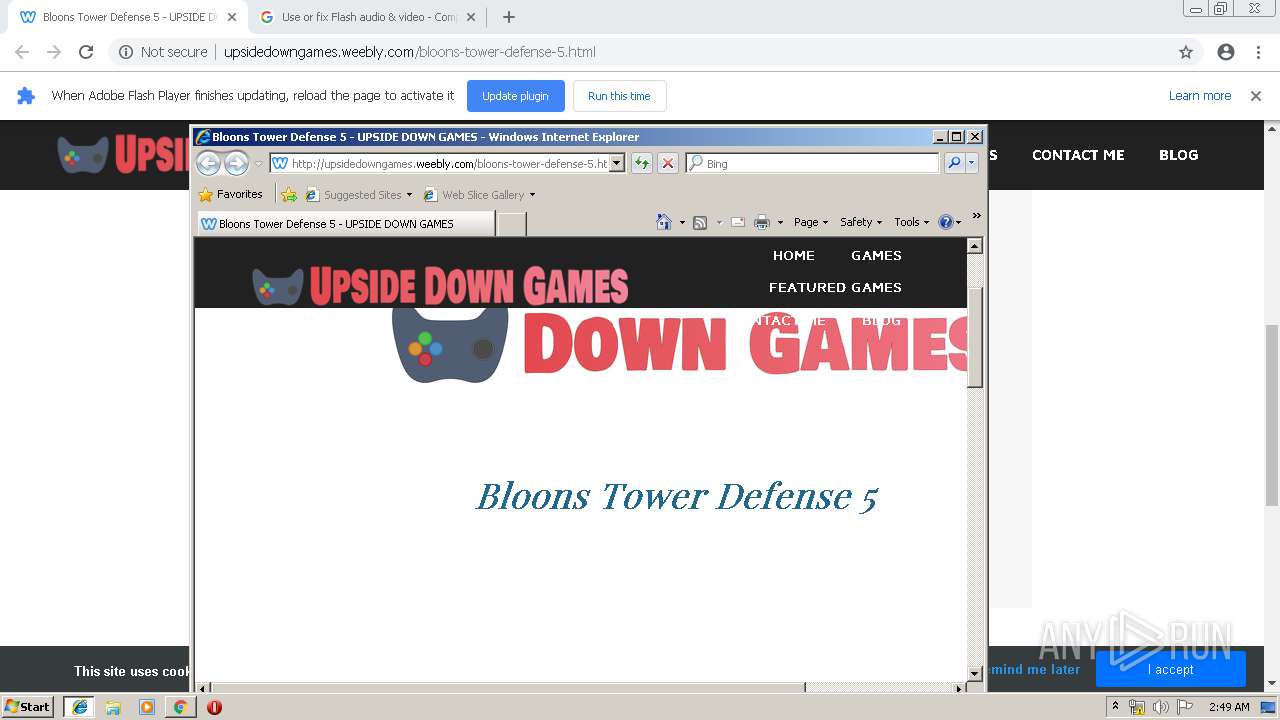Click volume speaker tray icon

point(1161,707)
